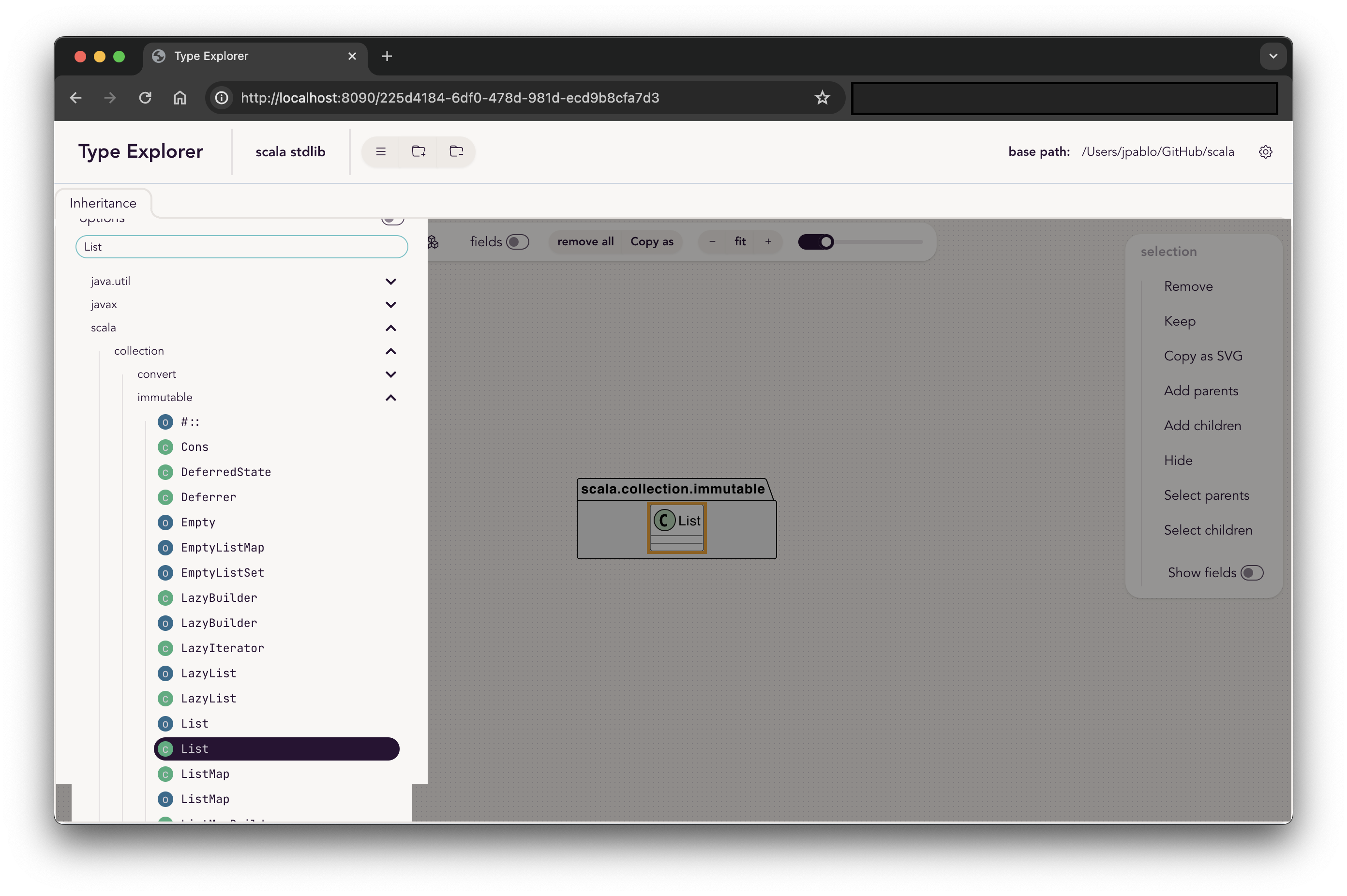Viewport: 1347px width, 896px height.
Task: Click the expand-all folder plus icon
Action: click(x=419, y=151)
